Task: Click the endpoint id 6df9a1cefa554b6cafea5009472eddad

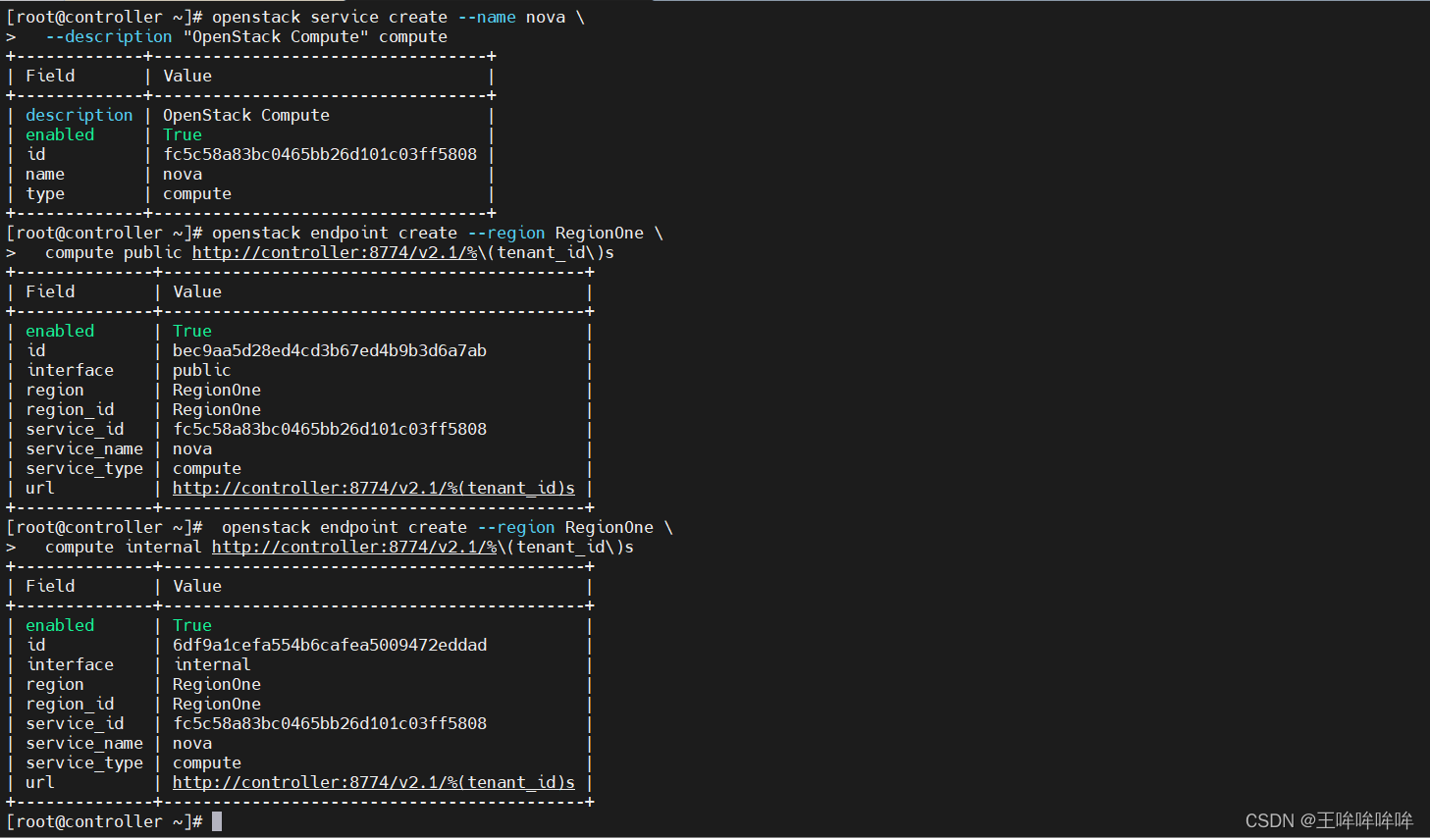Action: click(330, 645)
